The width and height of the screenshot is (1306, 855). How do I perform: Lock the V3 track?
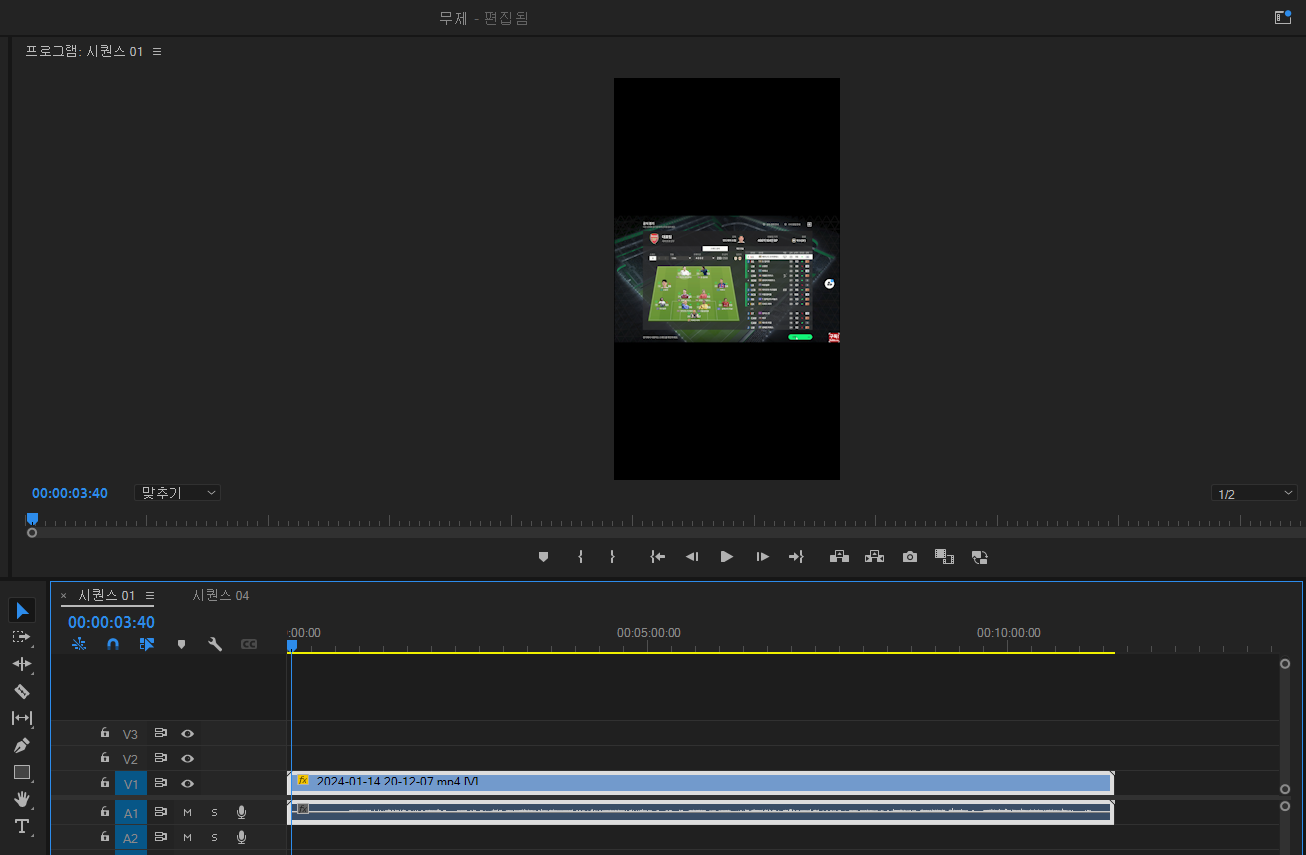[x=104, y=733]
